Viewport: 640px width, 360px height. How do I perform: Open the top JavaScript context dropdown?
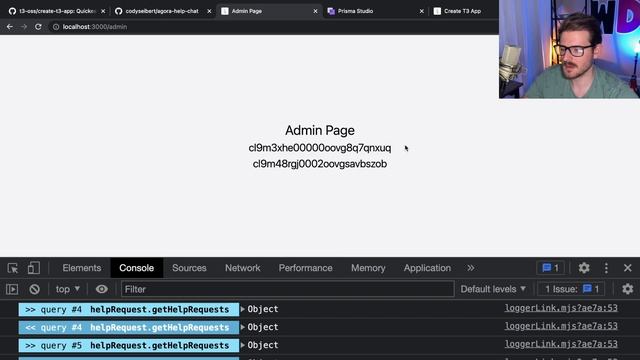[x=67, y=289]
